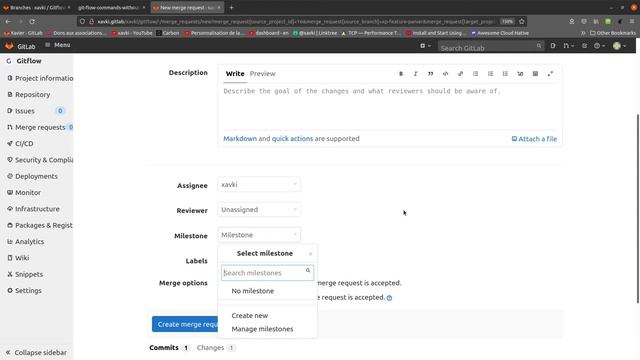
Task: Toggle the Milestone dropdown
Action: [x=259, y=235]
